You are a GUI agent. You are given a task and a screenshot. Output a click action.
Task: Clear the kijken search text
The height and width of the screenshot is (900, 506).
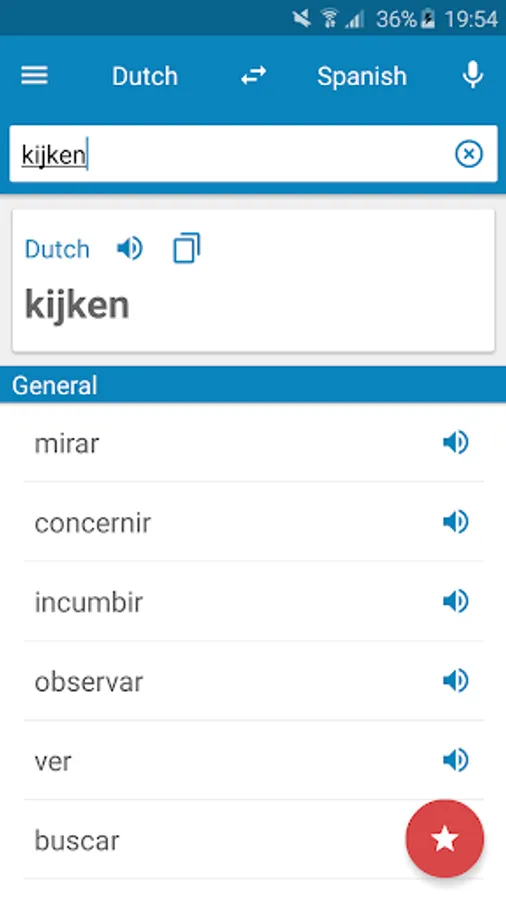(x=469, y=154)
